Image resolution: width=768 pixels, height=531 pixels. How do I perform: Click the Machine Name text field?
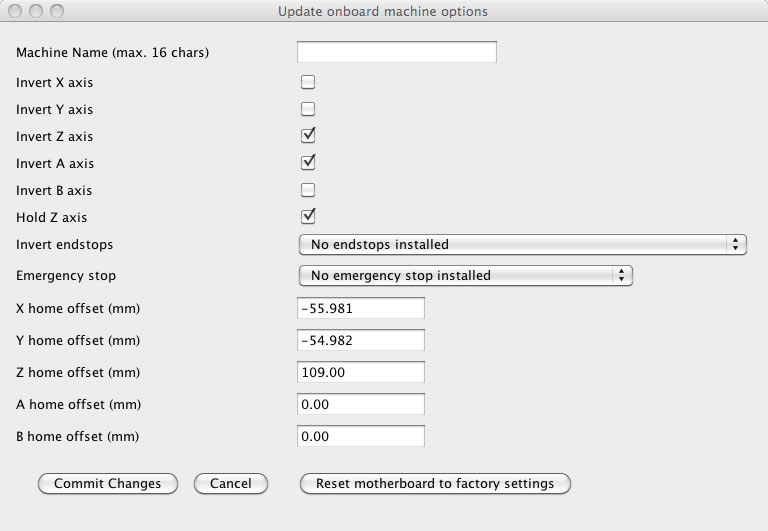397,52
